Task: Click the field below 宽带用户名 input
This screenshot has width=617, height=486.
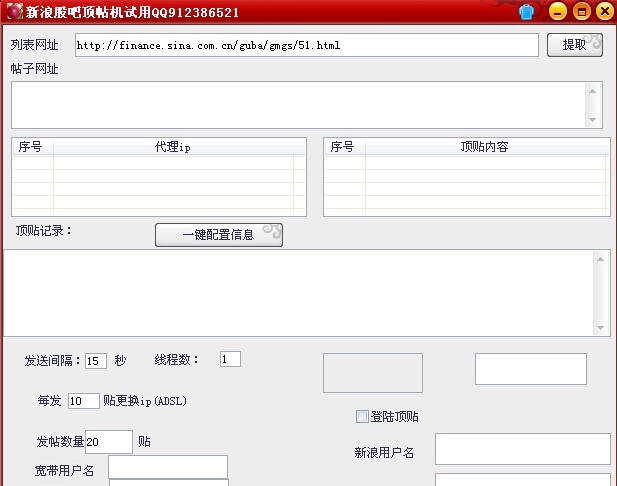Action: click(x=169, y=483)
